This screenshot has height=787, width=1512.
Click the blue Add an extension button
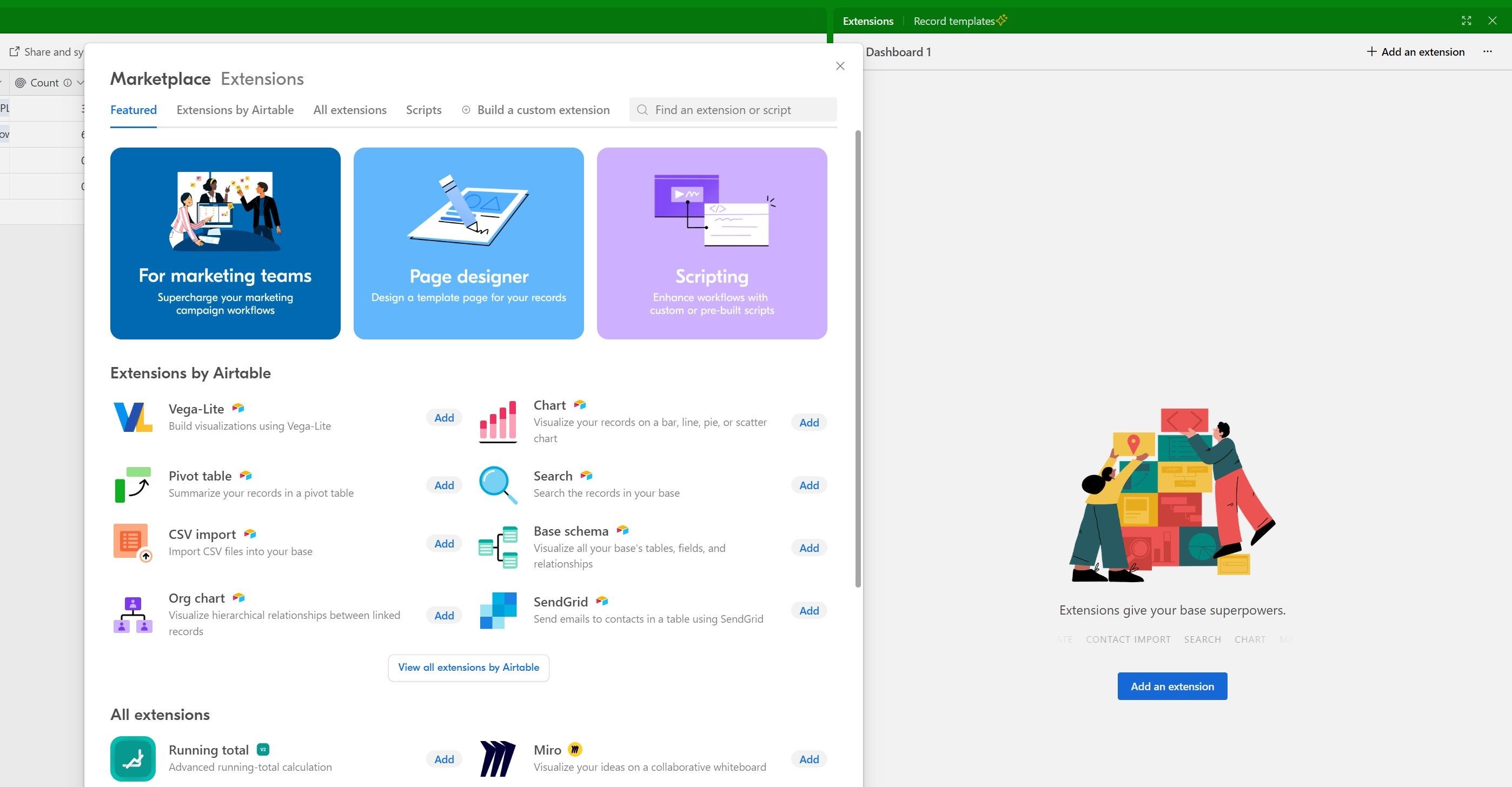pos(1172,686)
